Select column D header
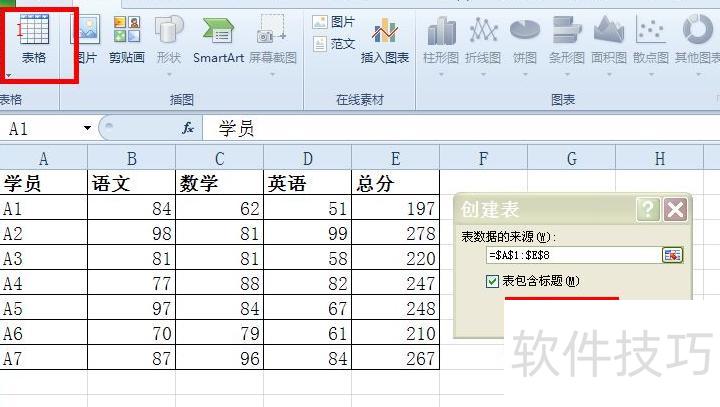Screen dimensions: 720x407 pos(308,158)
